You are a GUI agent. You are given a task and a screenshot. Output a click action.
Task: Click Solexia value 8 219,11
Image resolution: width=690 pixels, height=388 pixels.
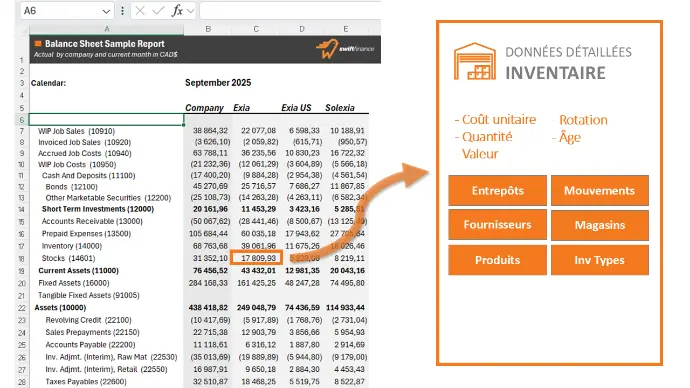pos(349,258)
